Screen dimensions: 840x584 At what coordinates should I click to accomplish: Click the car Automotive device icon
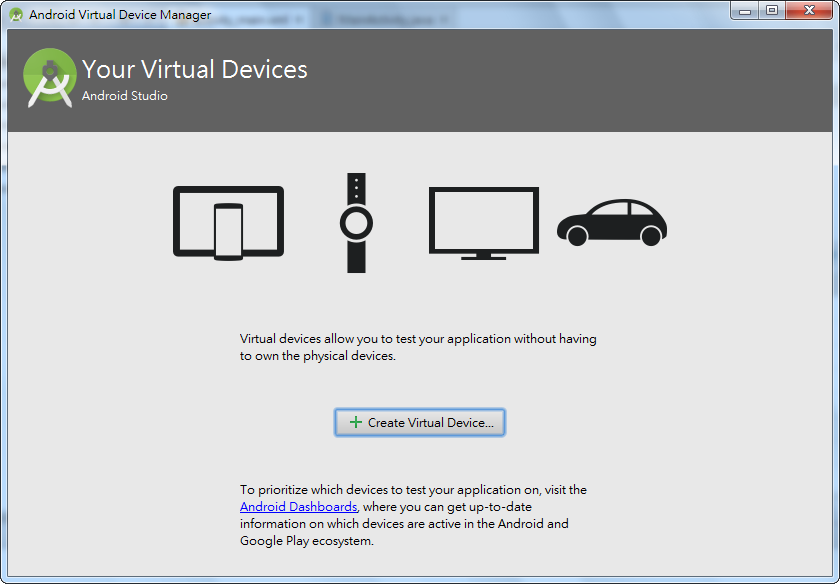tap(611, 222)
